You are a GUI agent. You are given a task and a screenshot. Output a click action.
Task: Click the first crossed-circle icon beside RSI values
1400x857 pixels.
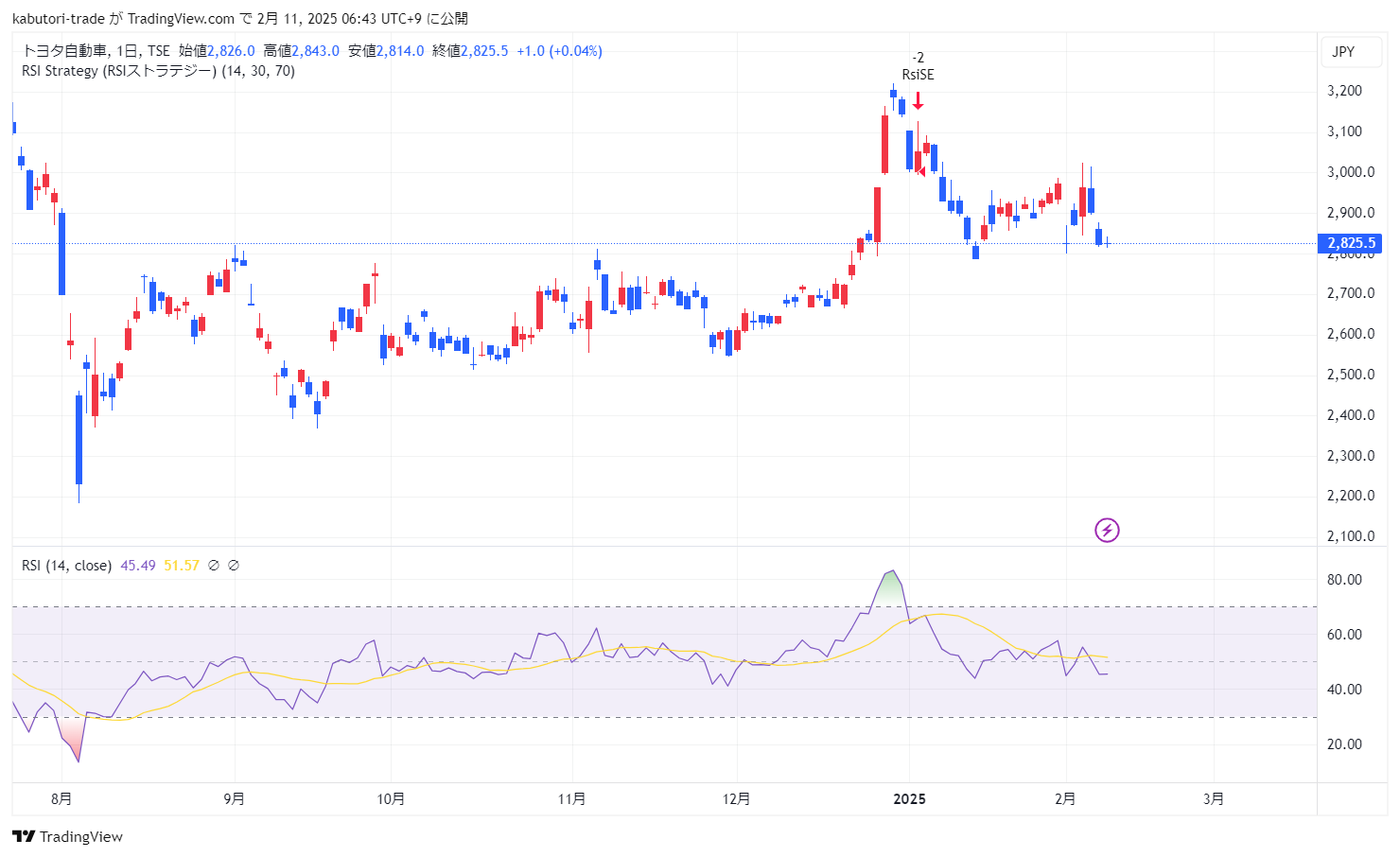point(214,566)
